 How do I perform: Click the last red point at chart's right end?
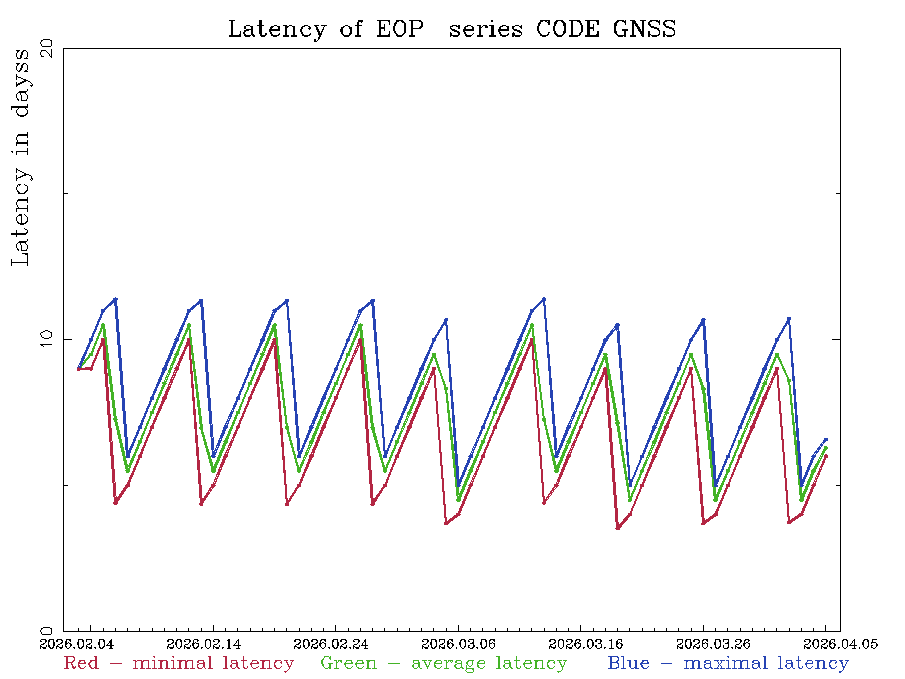(826, 456)
